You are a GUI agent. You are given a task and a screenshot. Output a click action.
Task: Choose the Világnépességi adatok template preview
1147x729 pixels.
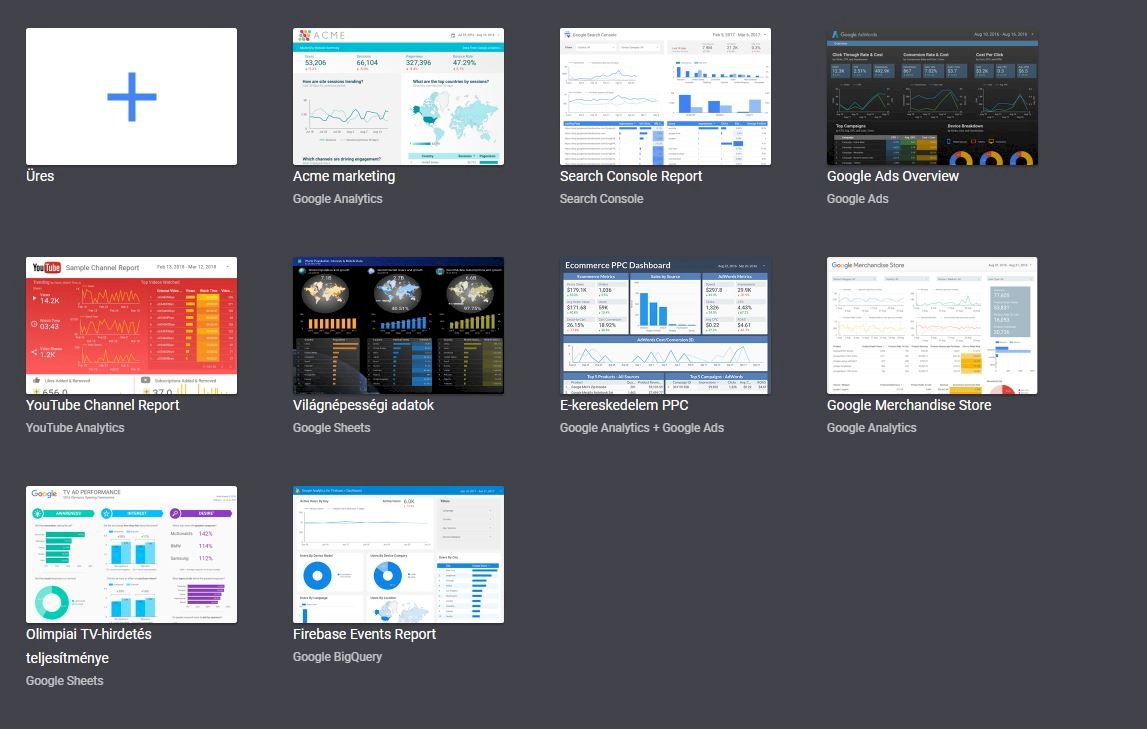398,326
